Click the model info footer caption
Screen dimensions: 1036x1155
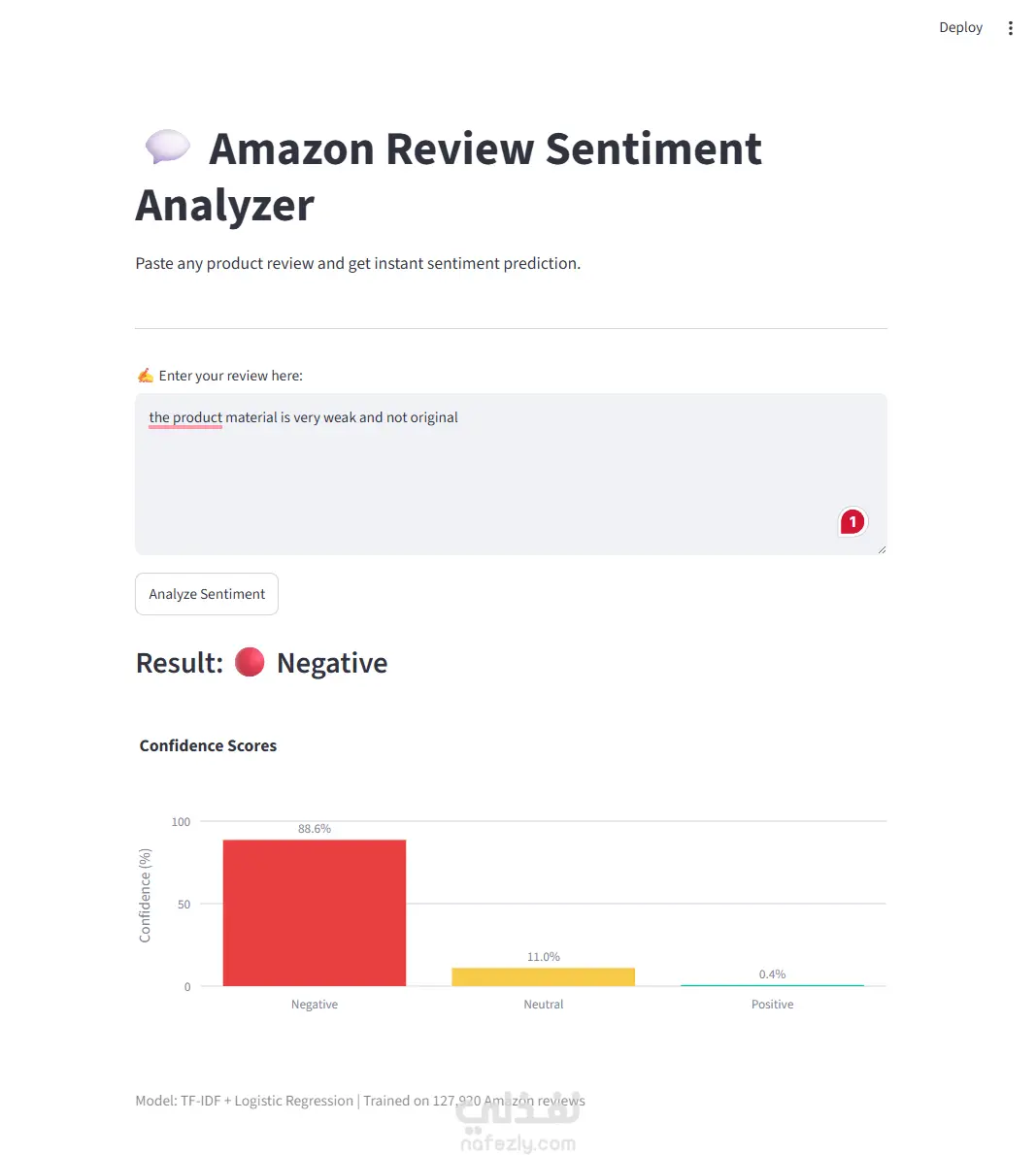click(360, 1101)
